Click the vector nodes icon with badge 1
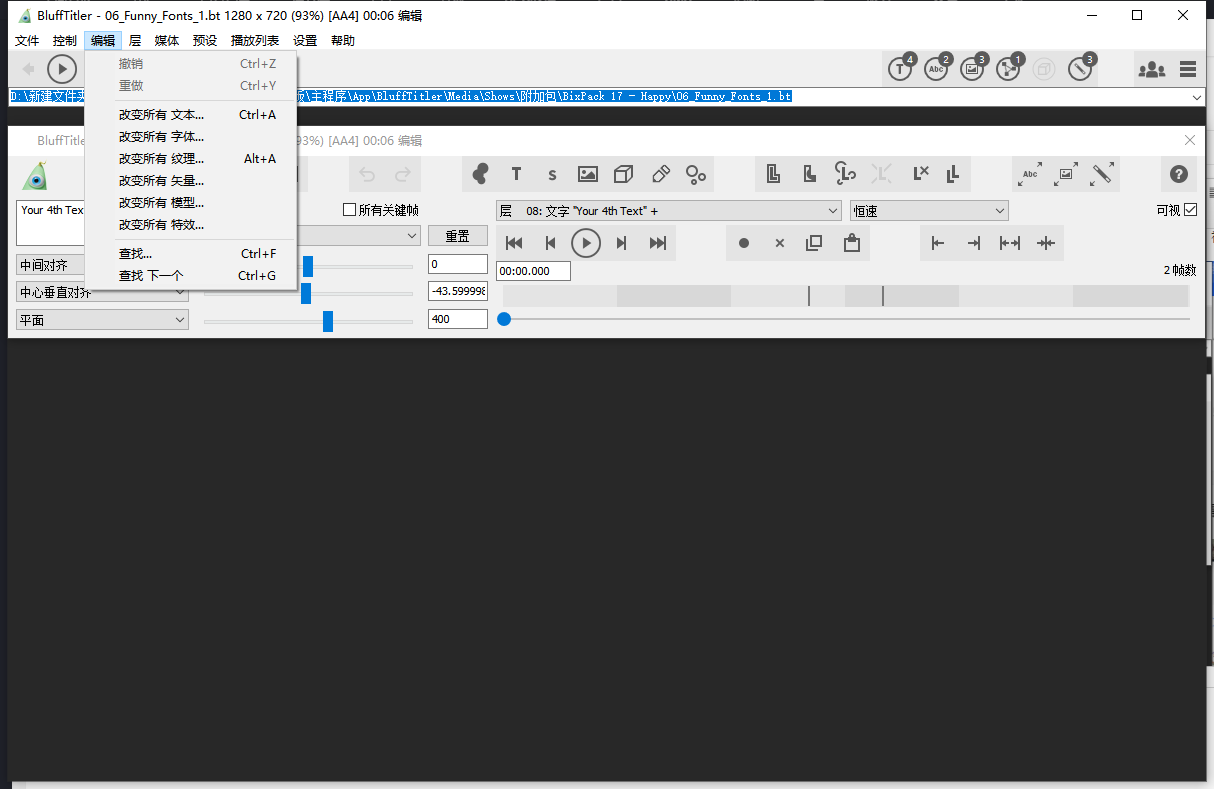This screenshot has height=789, width=1214. [x=1009, y=69]
